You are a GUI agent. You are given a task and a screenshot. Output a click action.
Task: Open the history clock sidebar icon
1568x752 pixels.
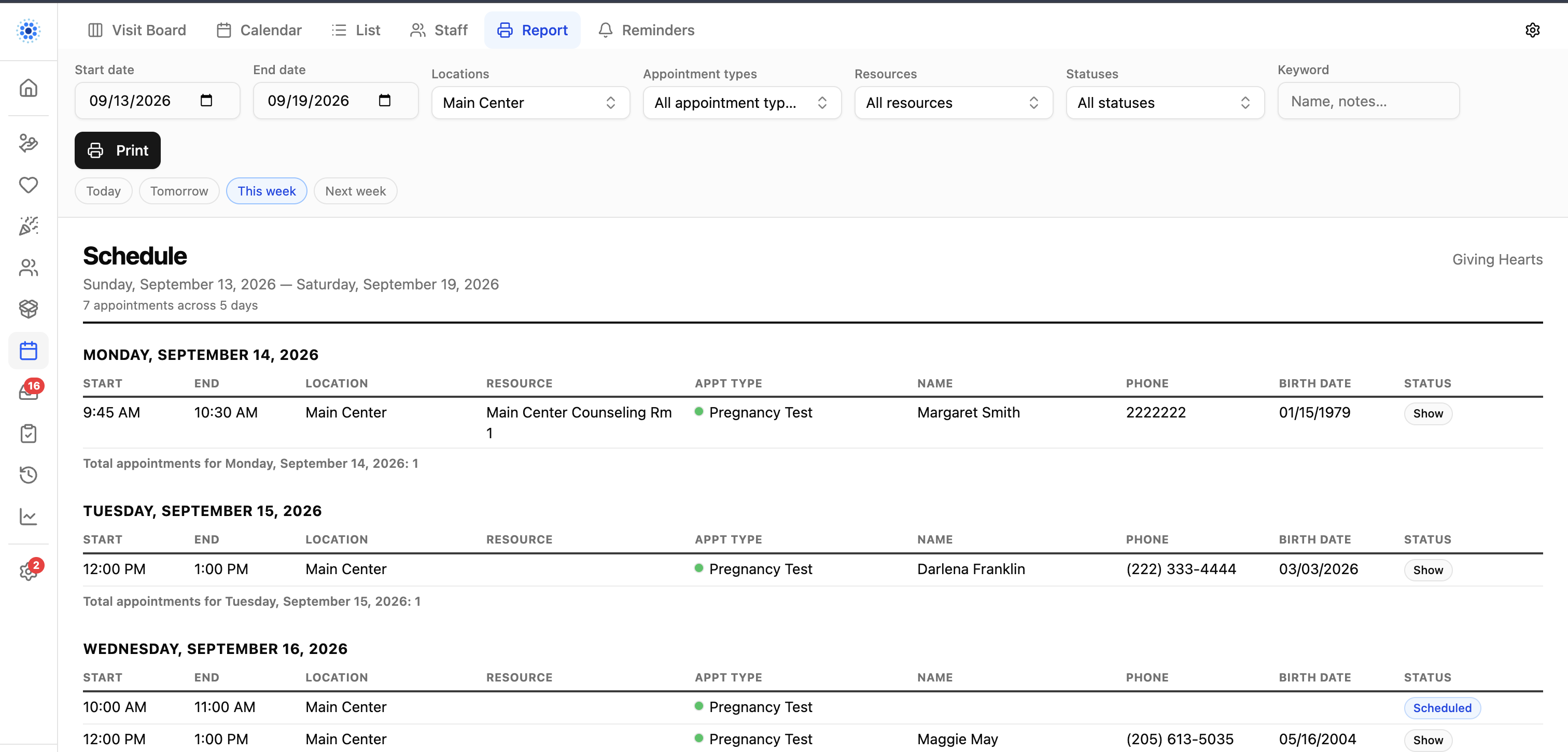click(28, 475)
